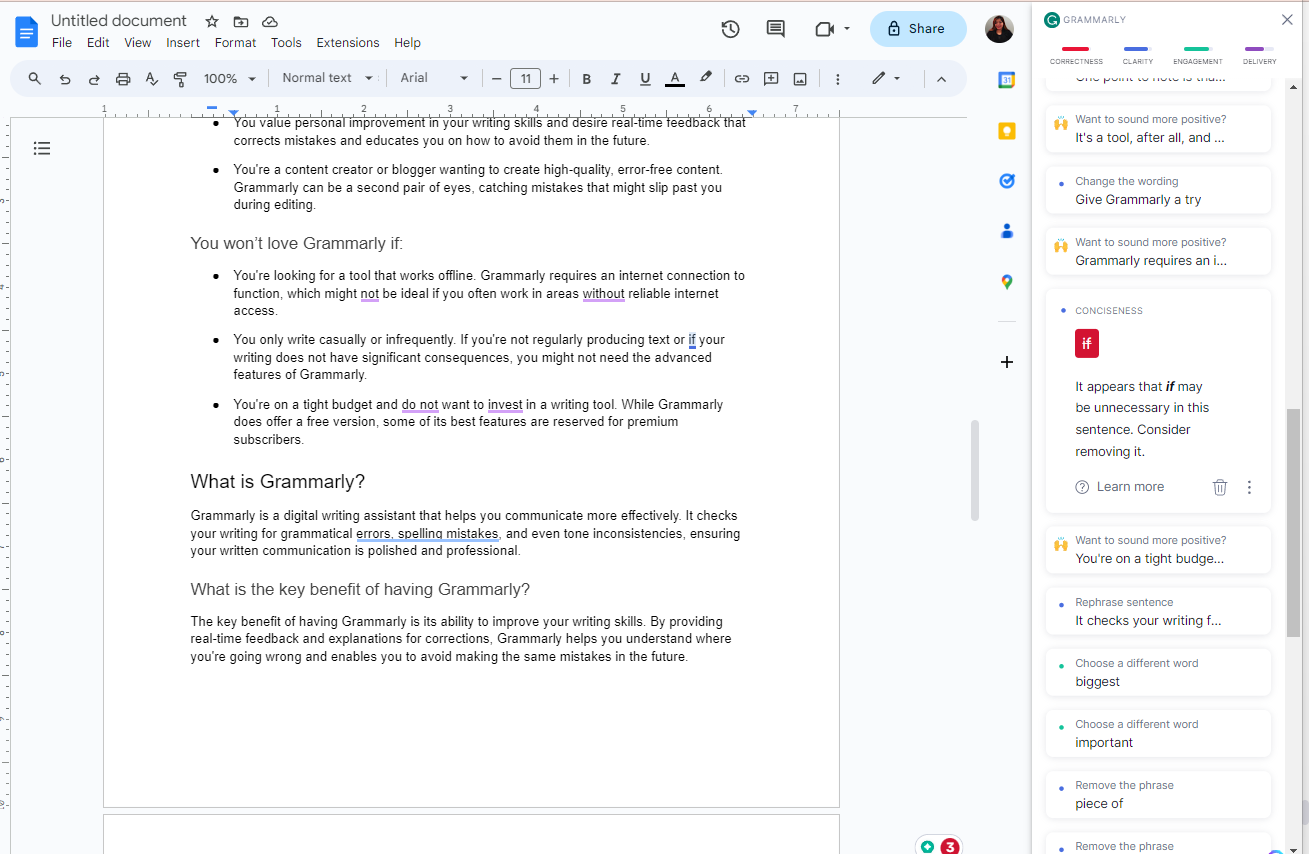Toggle bold formatting
Image resolution: width=1309 pixels, height=854 pixels.
(587, 78)
